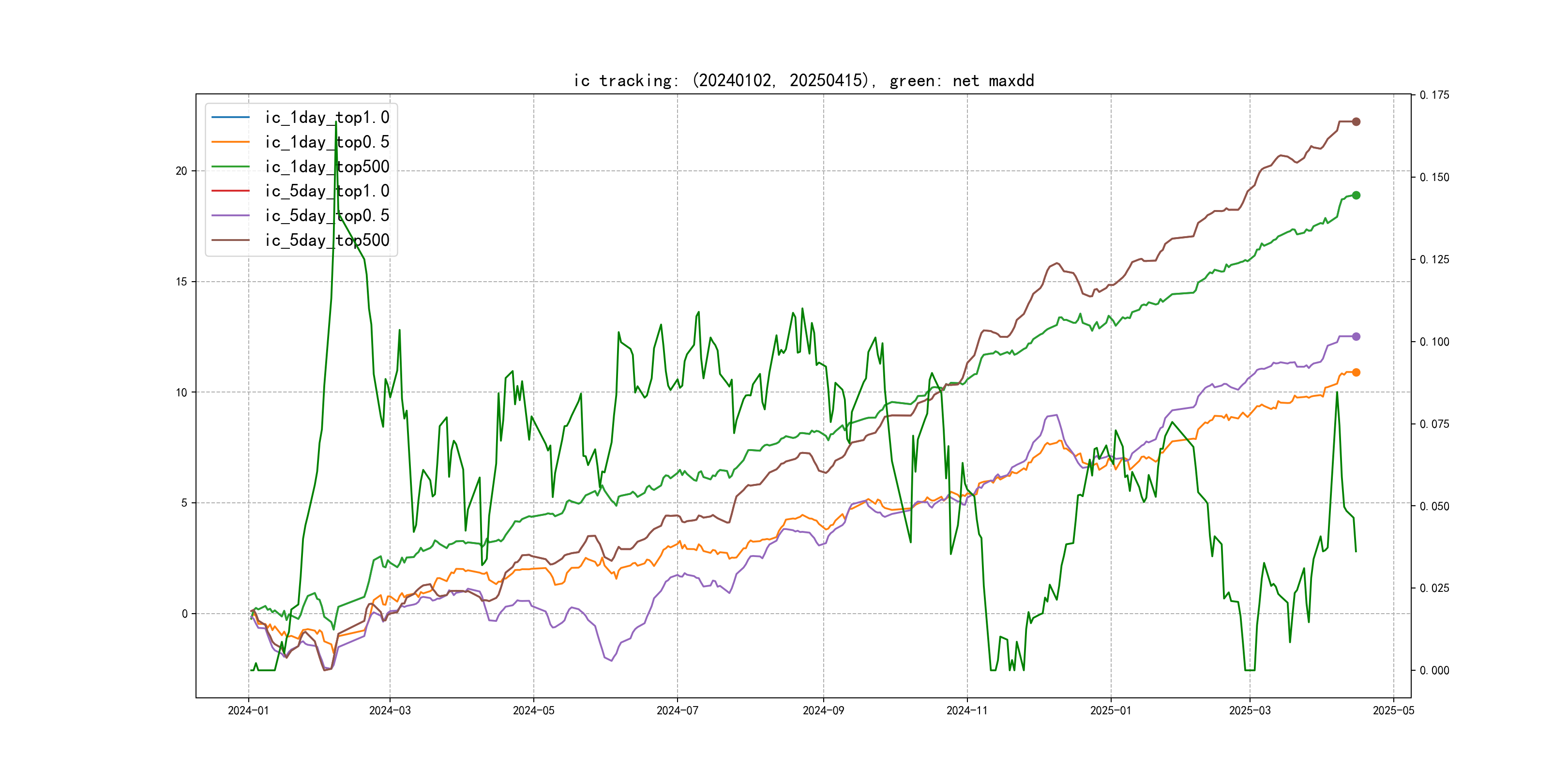This screenshot has width=1568, height=784.
Task: Click the orange ic_1day_top0.5 legend line
Action: pyautogui.click(x=230, y=142)
